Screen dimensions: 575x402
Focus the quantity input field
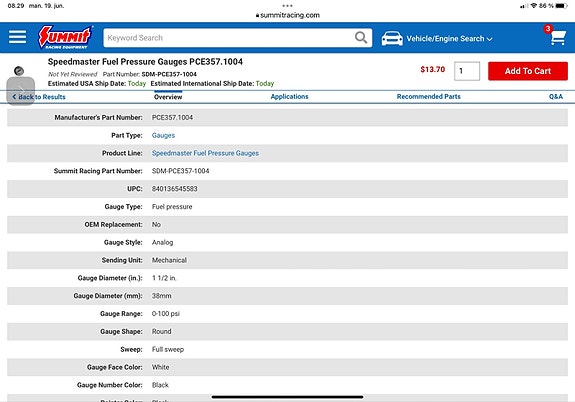467,71
